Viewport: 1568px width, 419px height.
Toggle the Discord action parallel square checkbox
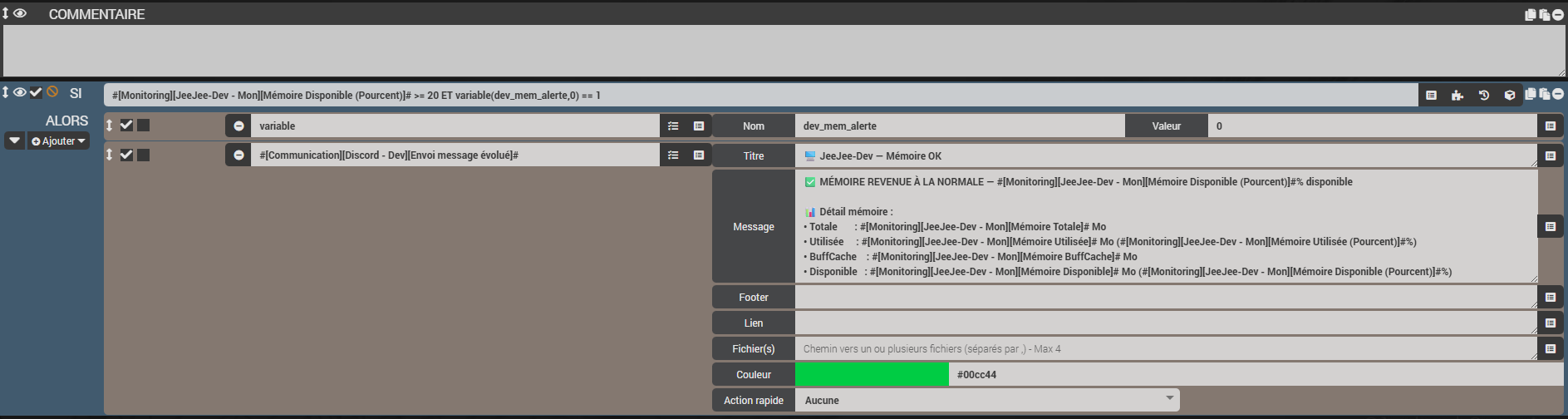tap(143, 155)
